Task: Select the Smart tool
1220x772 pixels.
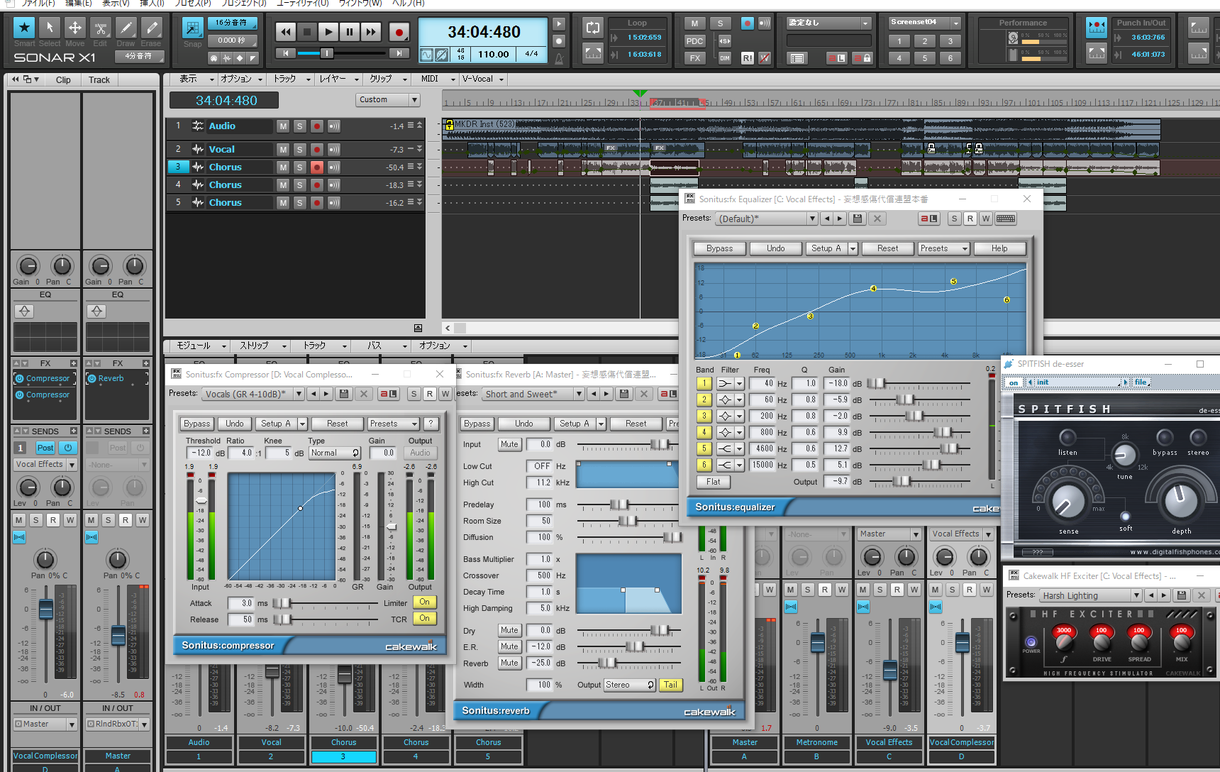Action: [x=24, y=28]
